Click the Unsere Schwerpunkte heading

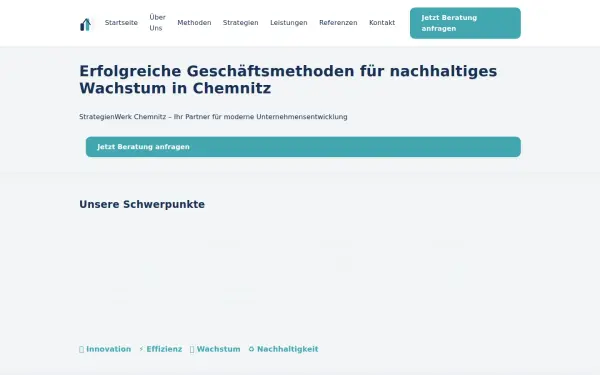point(142,204)
